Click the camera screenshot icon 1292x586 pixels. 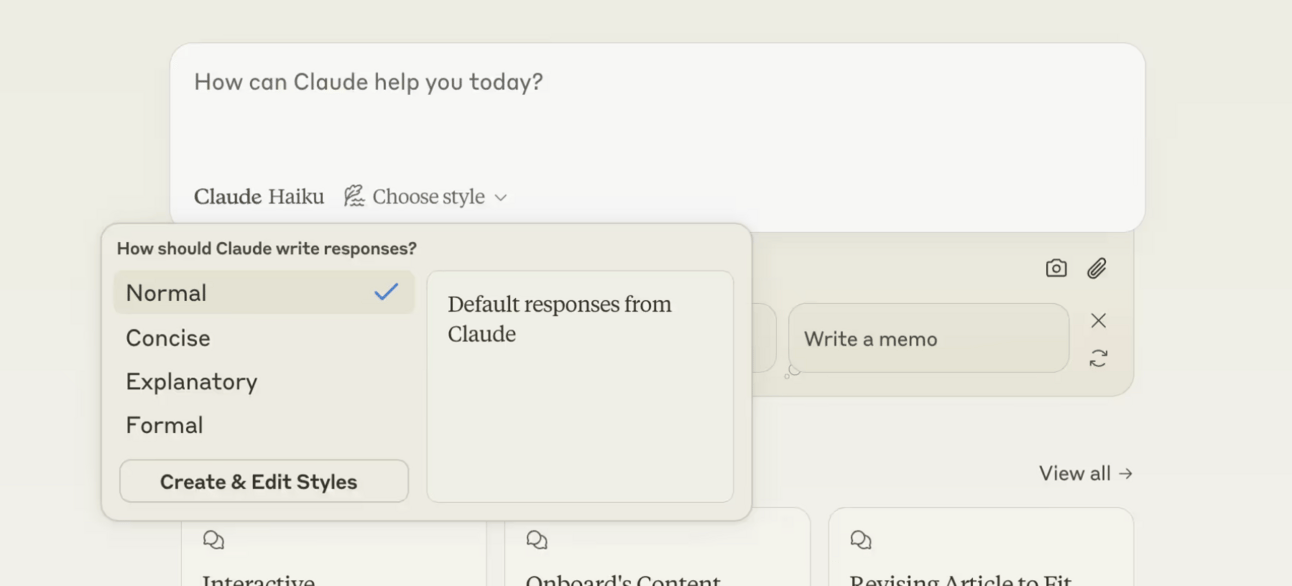pyautogui.click(x=1056, y=268)
